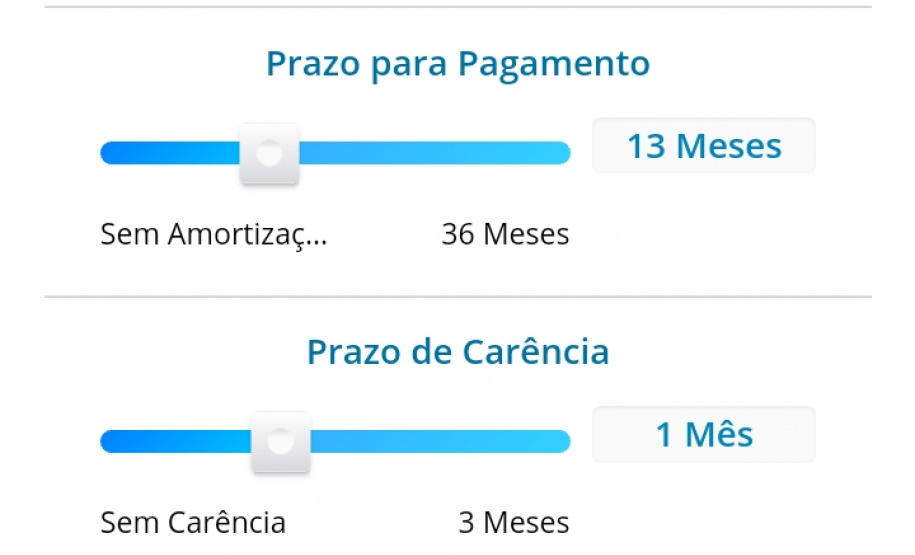Select the 13 Meses value field
Viewport: 915px width, 555px height.
click(704, 146)
